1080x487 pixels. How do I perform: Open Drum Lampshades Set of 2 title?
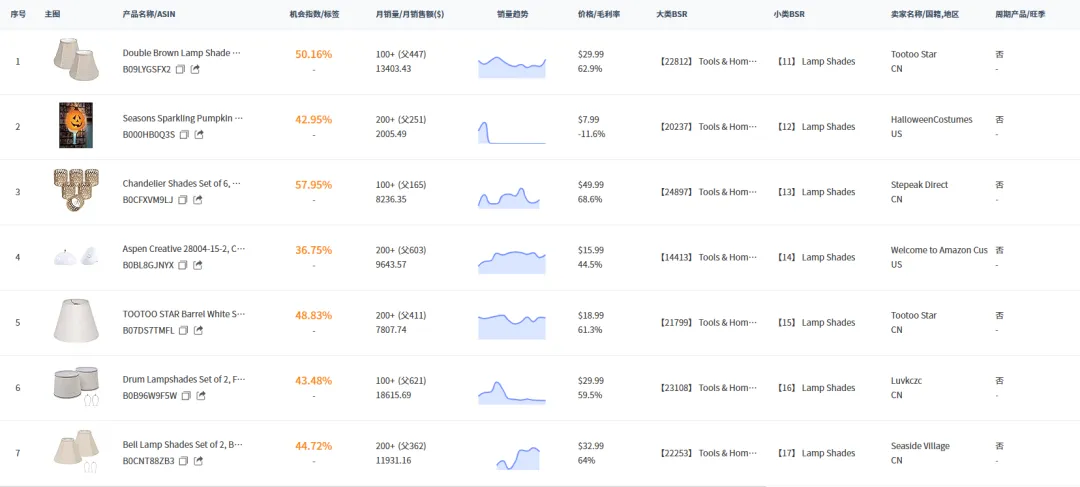[184, 380]
